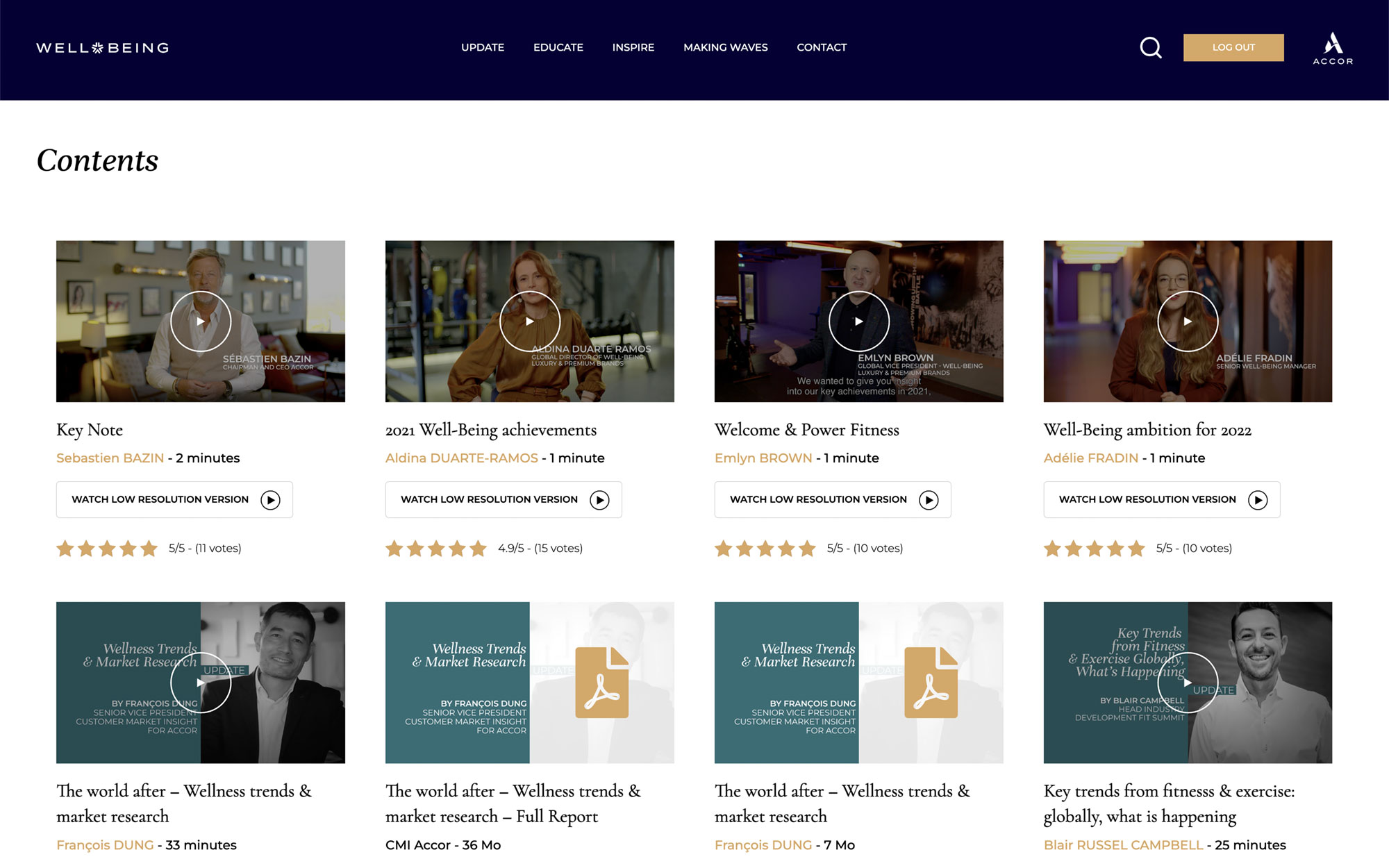Click the CMI Accor - 36 Mo text
Viewport: 1389px width, 868px height.
[443, 845]
